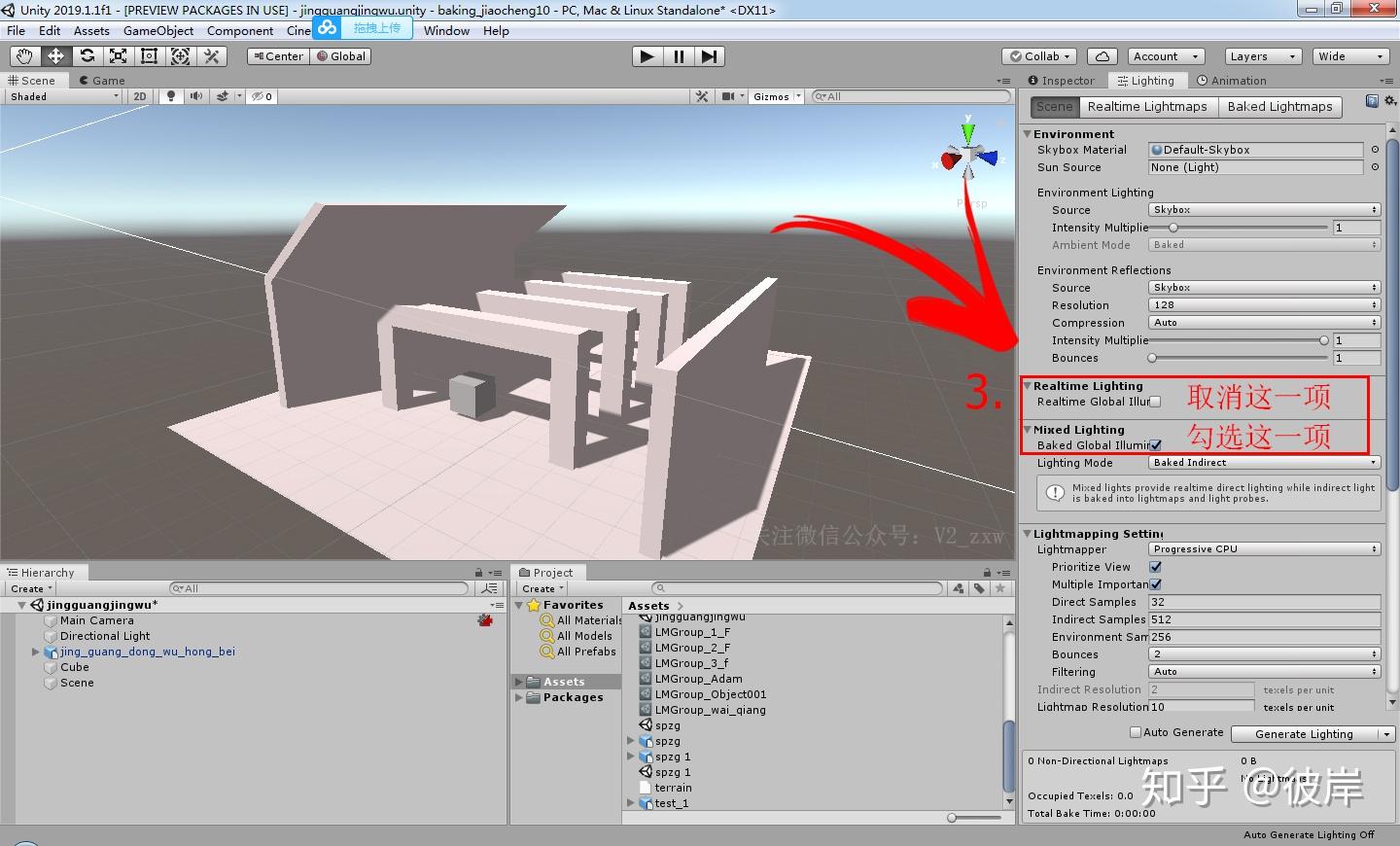Click the Project save-search star icon
Viewport: 1400px width, 846px height.
(999, 588)
